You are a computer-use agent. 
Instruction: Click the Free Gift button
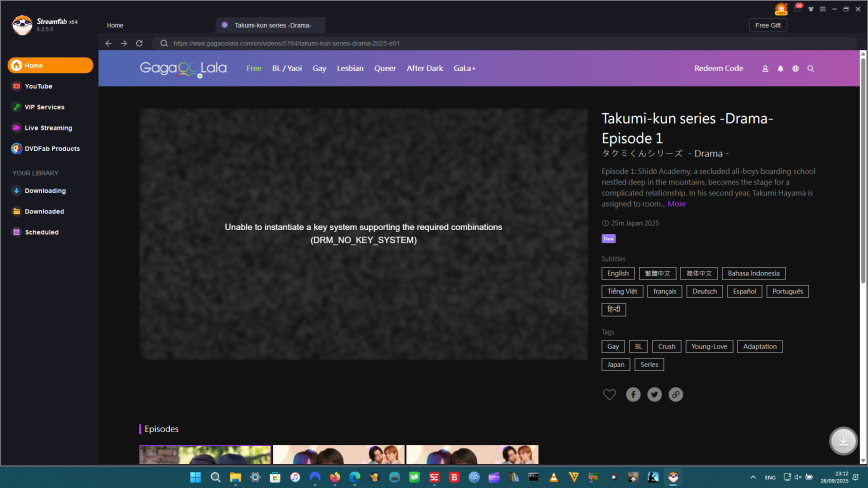769,25
